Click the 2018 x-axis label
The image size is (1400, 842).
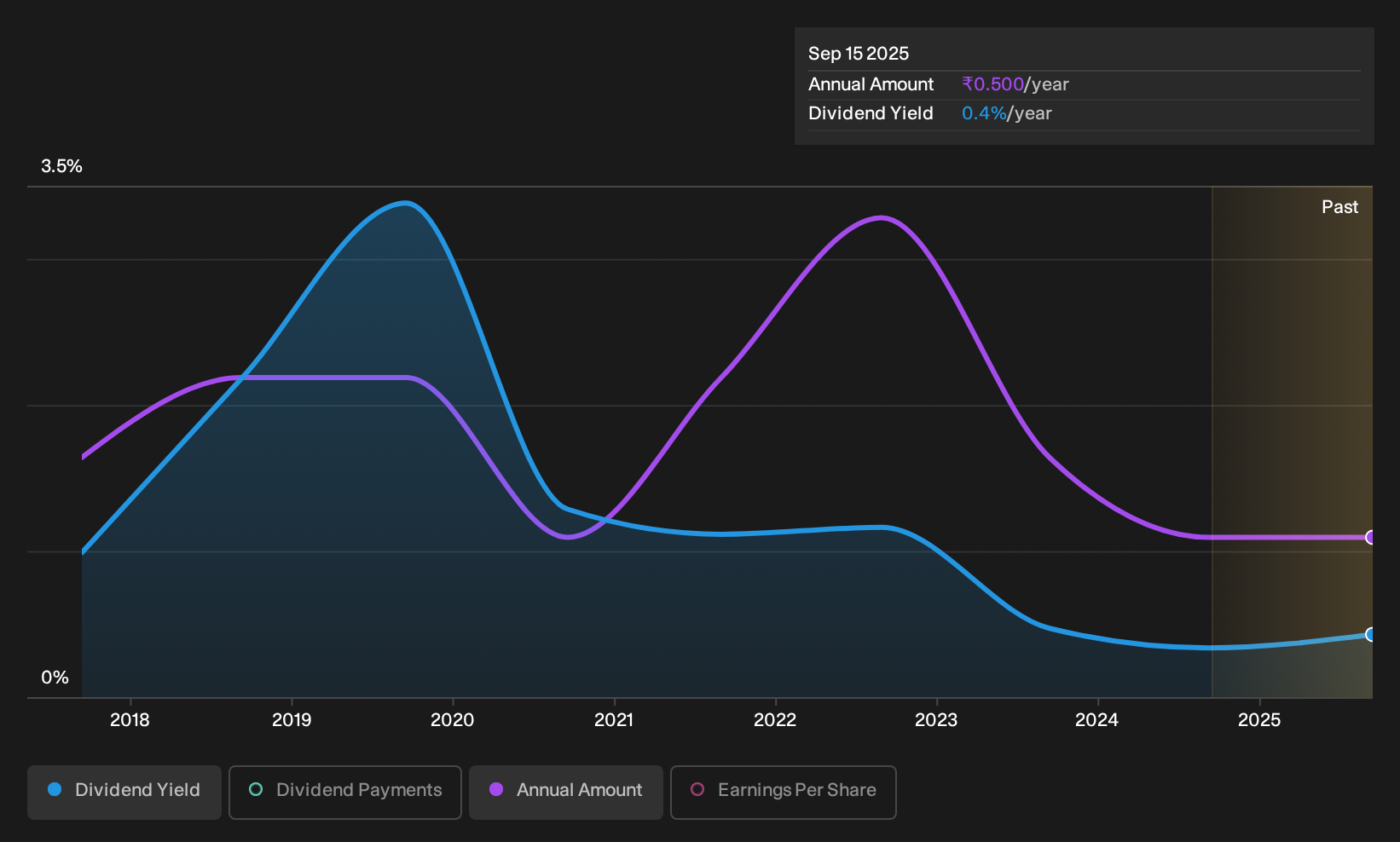[x=130, y=720]
